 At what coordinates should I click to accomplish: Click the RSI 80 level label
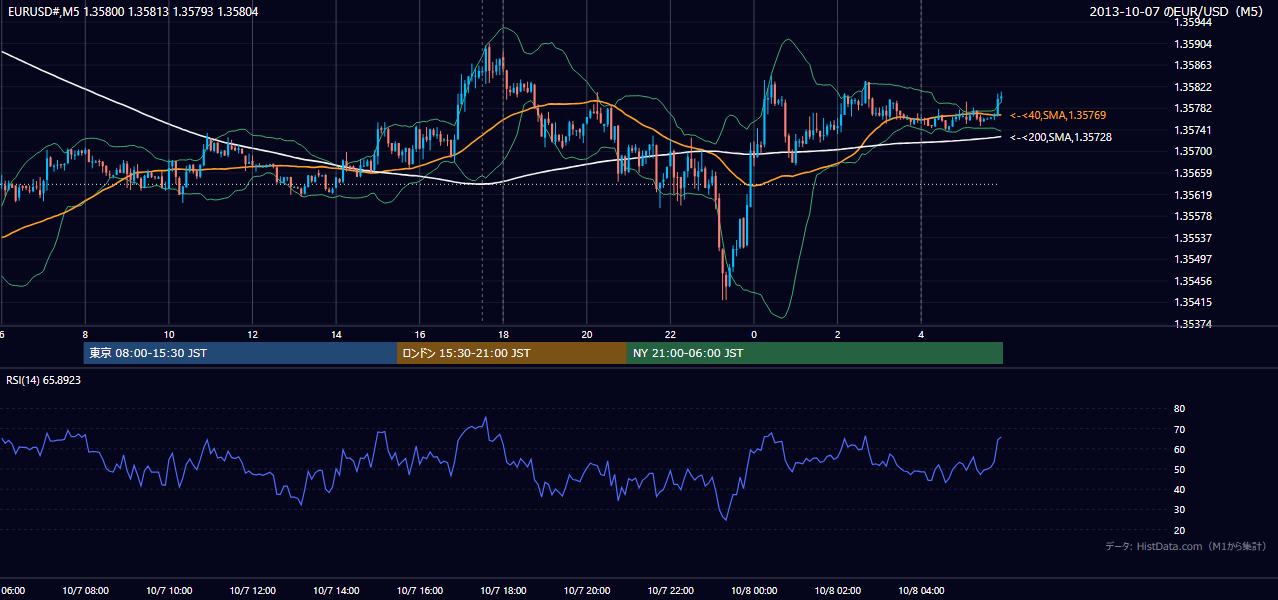(x=1179, y=409)
